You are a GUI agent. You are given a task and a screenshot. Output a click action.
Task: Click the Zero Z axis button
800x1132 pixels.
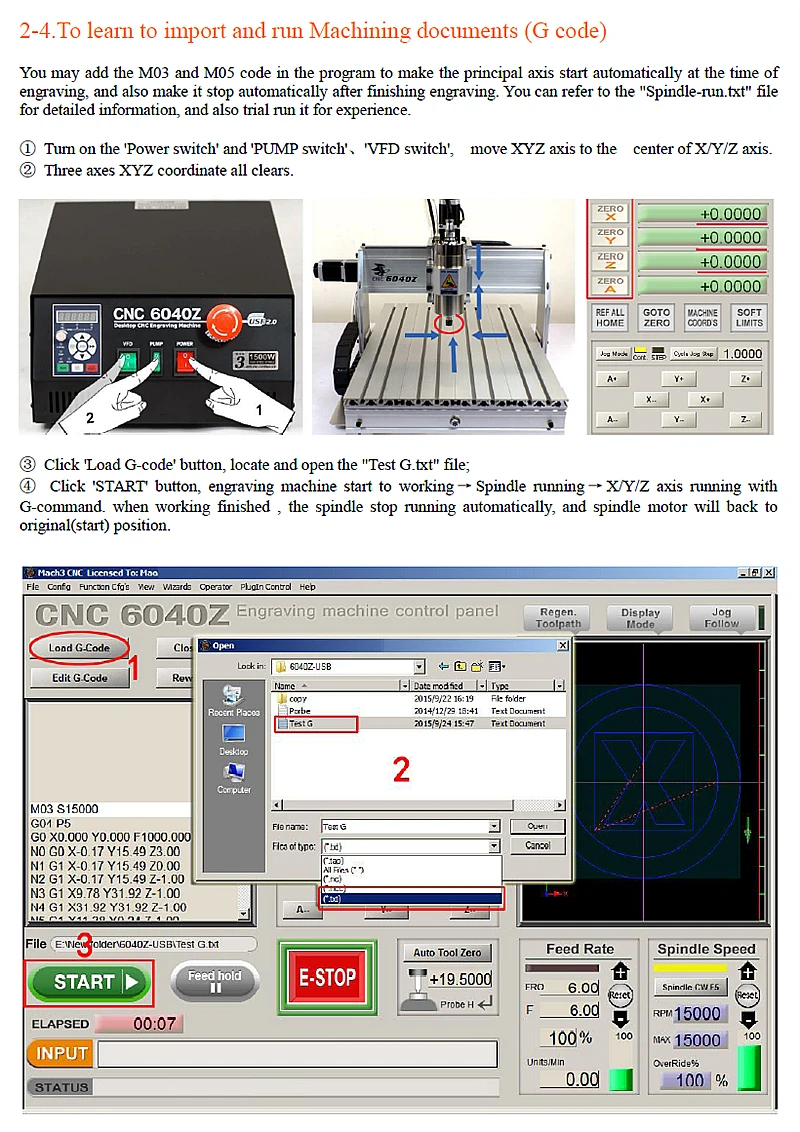point(610,261)
